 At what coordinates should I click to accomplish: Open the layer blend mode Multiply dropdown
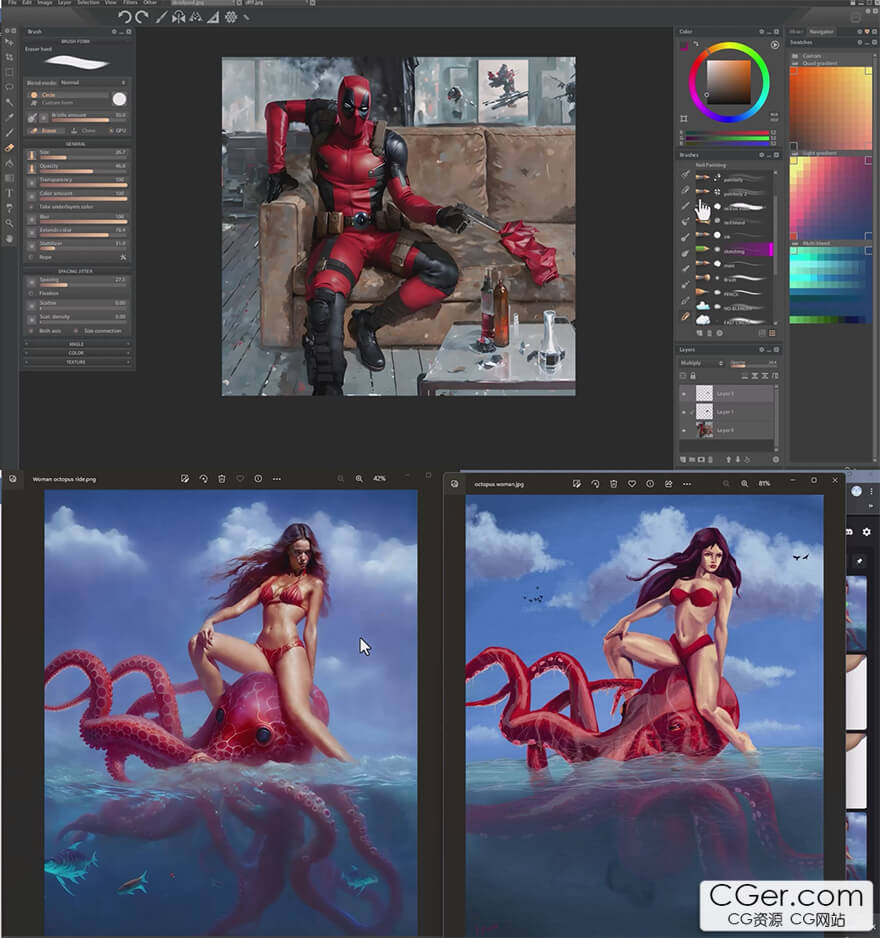[702, 363]
